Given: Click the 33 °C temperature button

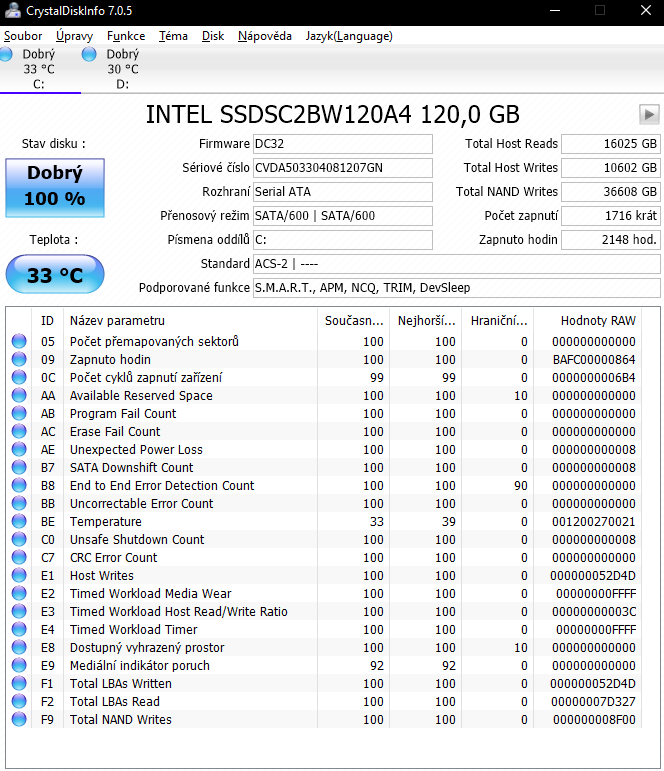Looking at the screenshot, I should click(x=55, y=275).
